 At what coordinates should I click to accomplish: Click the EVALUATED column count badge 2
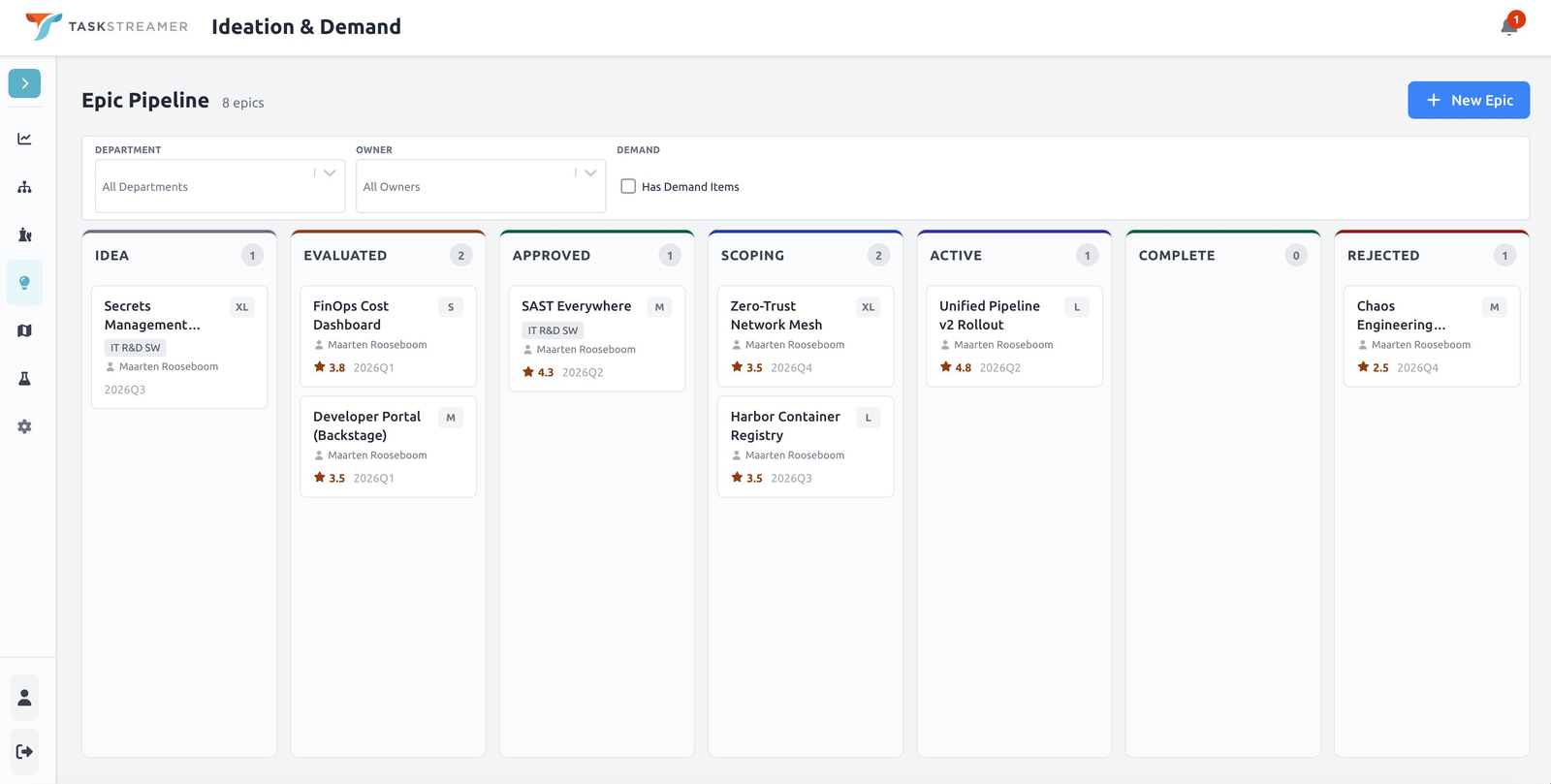pyautogui.click(x=461, y=256)
